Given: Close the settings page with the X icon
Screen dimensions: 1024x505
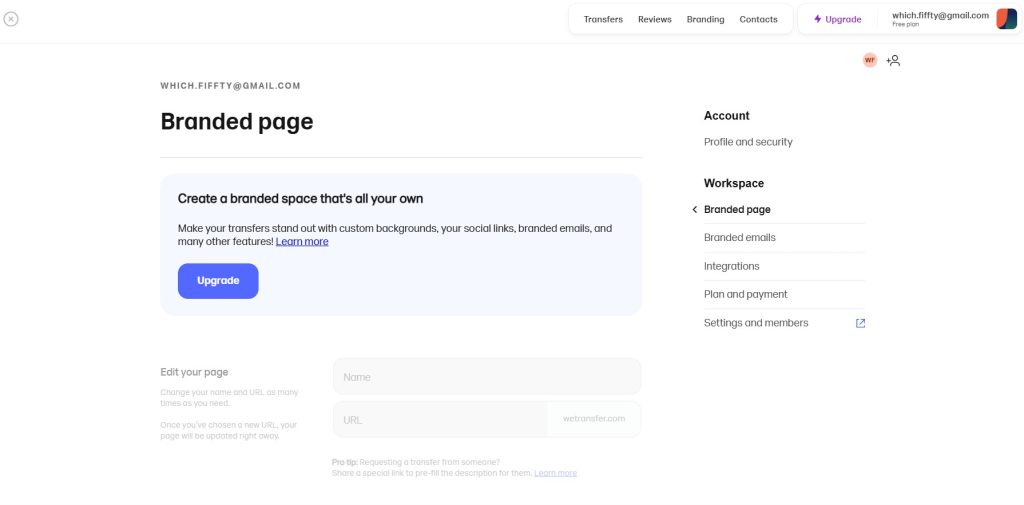Looking at the screenshot, I should point(10,19).
